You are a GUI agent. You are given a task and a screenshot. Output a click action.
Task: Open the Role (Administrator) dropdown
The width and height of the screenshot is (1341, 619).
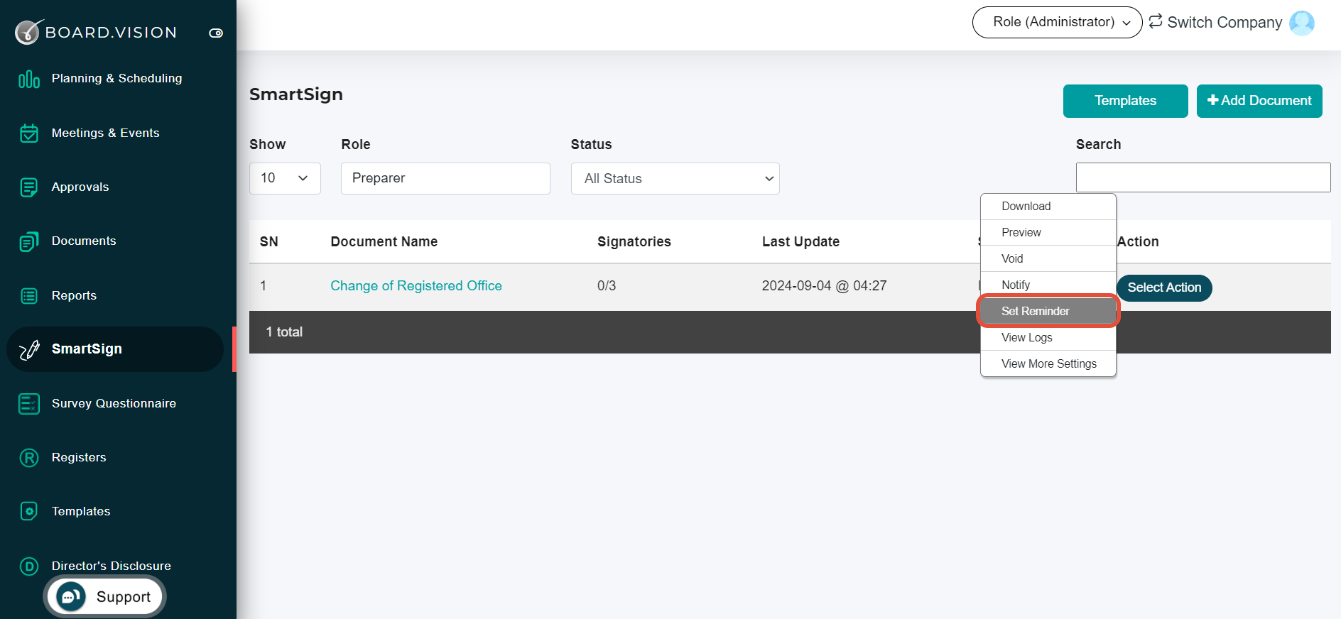coord(1057,22)
